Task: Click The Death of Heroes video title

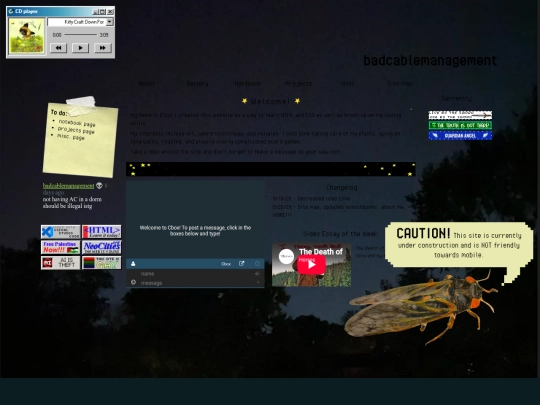Action: point(321,252)
